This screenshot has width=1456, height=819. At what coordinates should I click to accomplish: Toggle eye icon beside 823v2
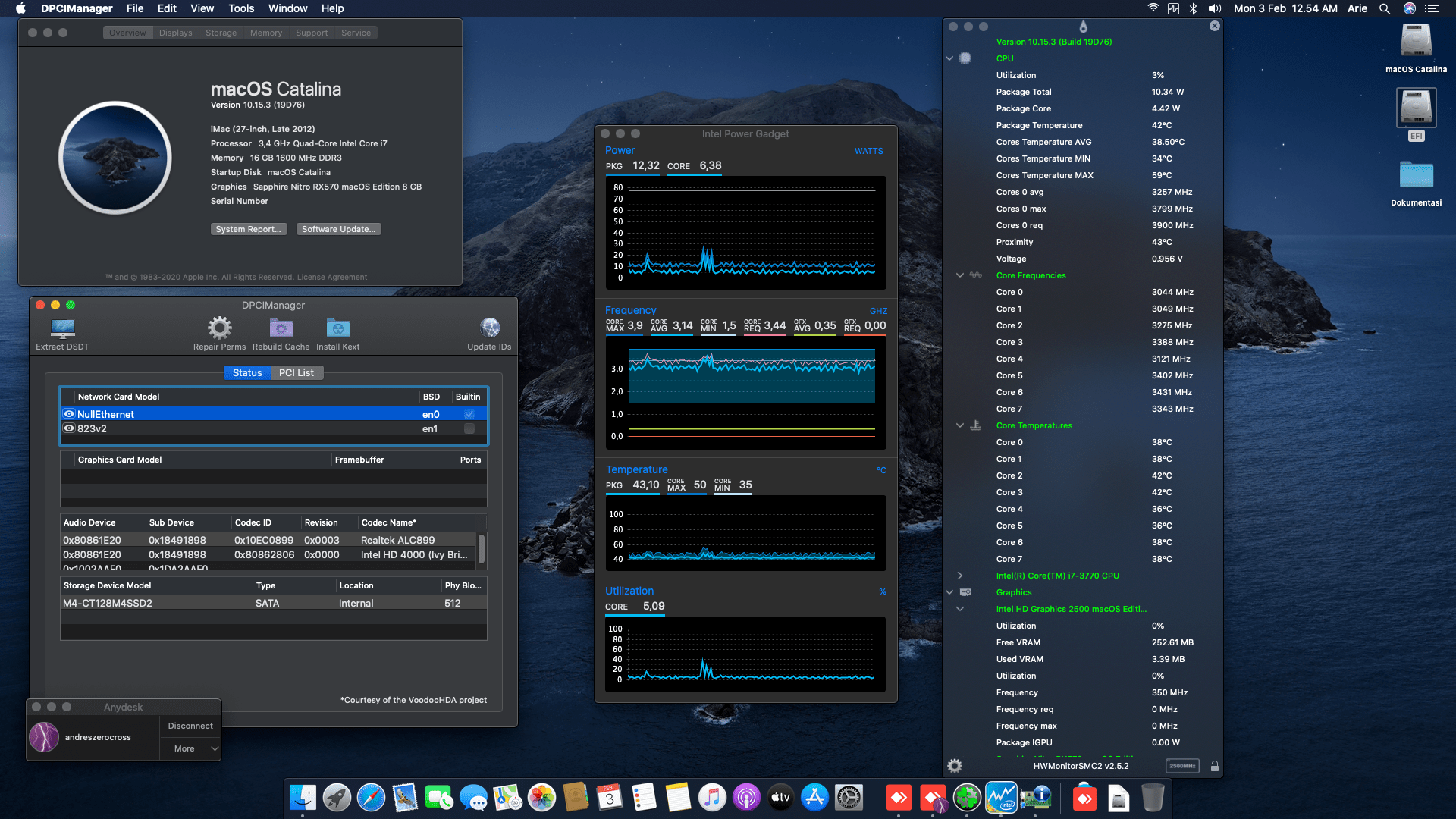click(x=69, y=428)
